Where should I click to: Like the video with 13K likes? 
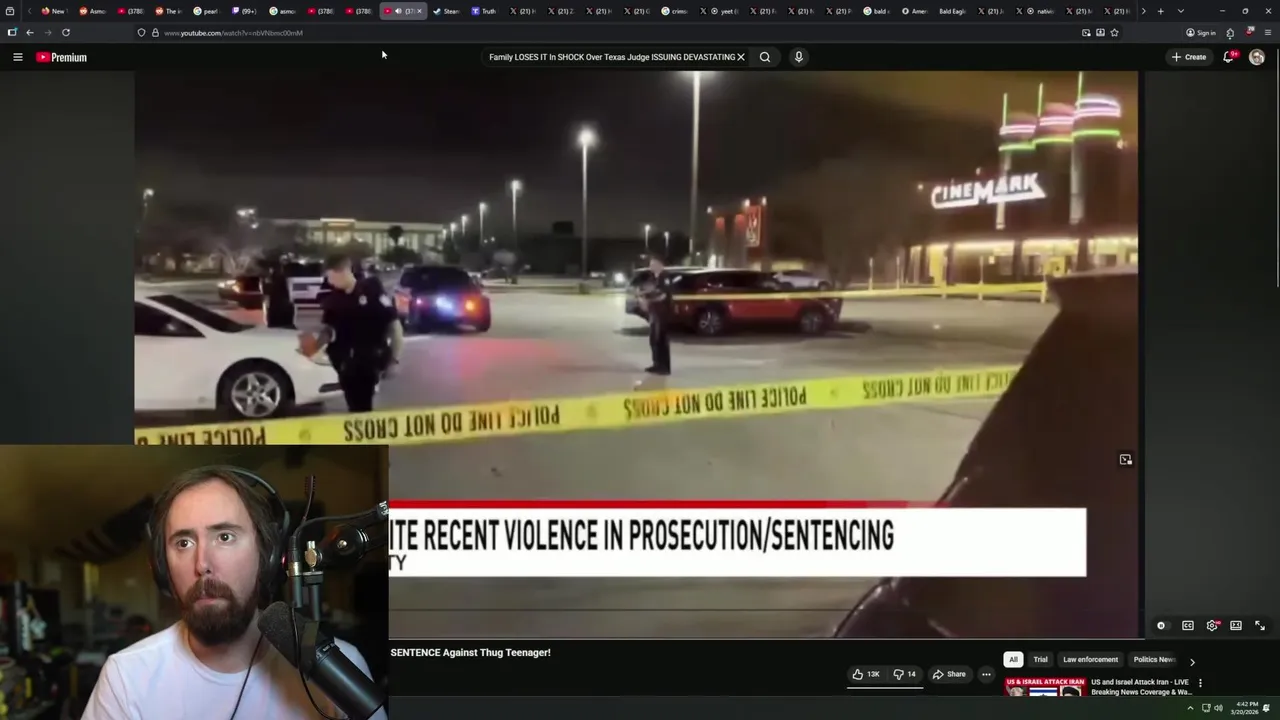[866, 674]
